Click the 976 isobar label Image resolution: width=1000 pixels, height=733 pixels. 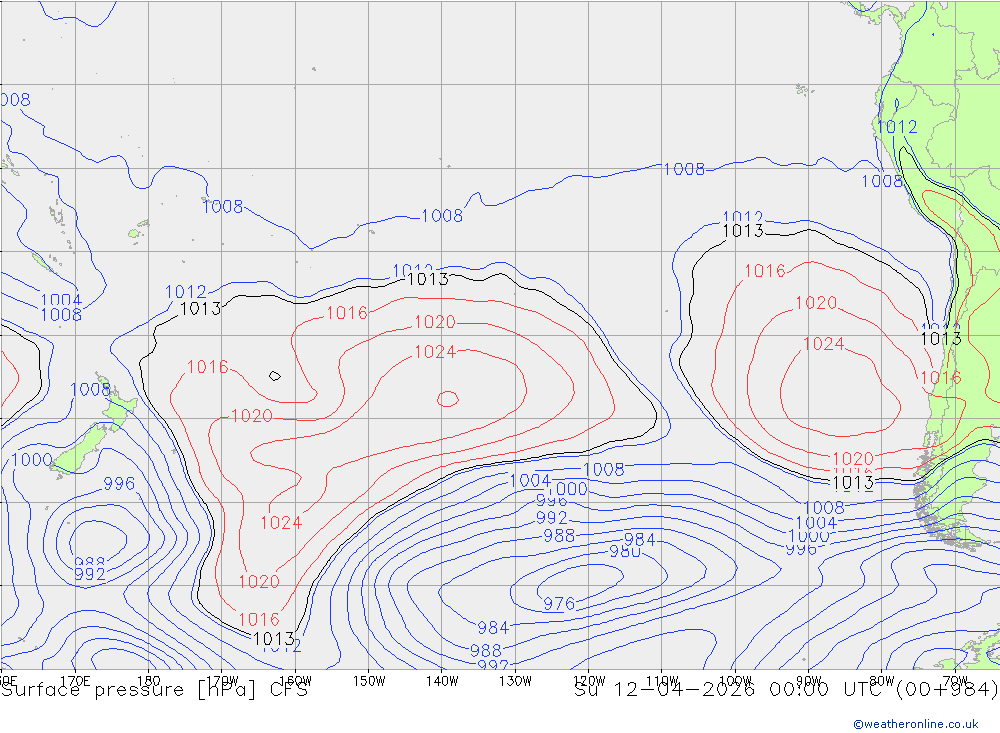coord(559,603)
